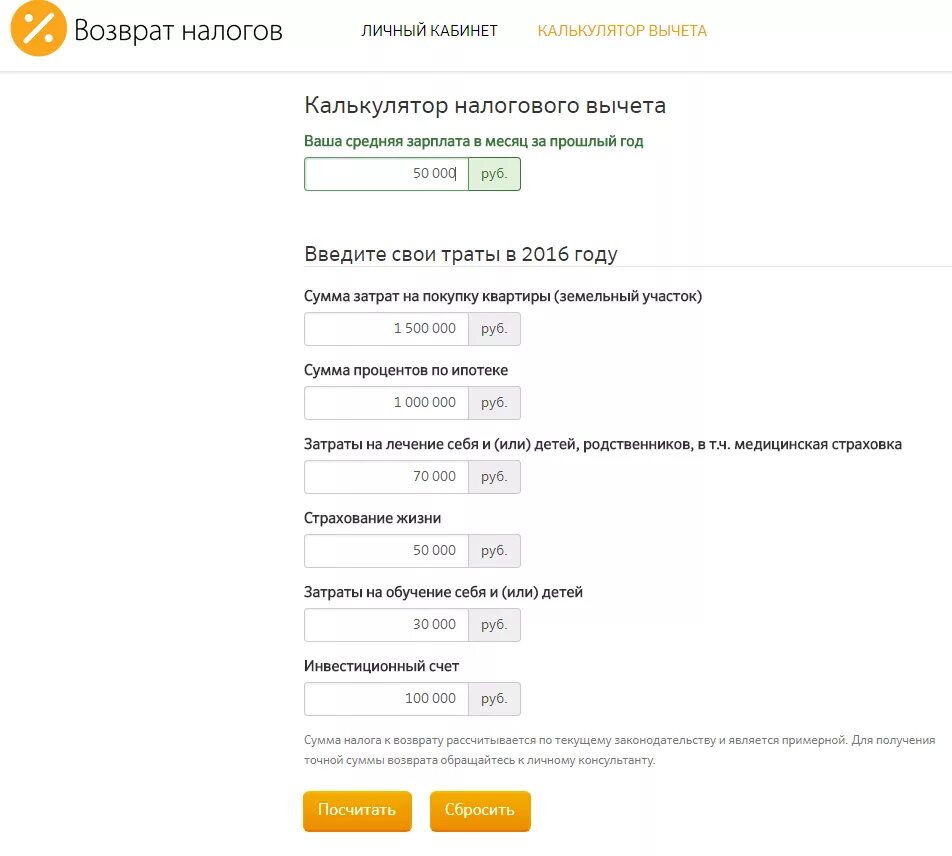
Task: Click руб. label beside Инвестиционный счет
Action: click(x=494, y=699)
